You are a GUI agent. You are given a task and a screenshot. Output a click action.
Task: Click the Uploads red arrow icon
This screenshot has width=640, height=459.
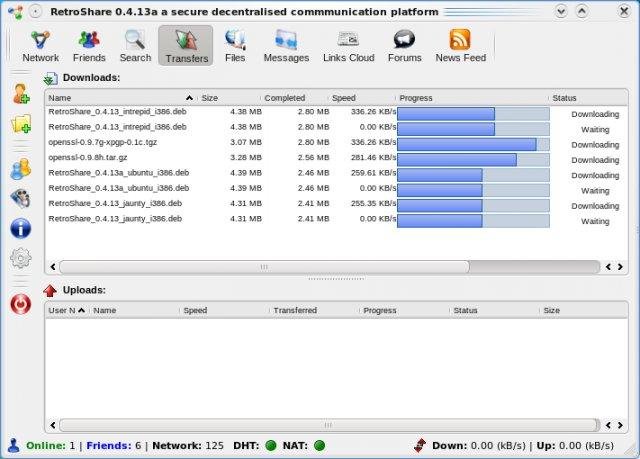[x=50, y=290]
